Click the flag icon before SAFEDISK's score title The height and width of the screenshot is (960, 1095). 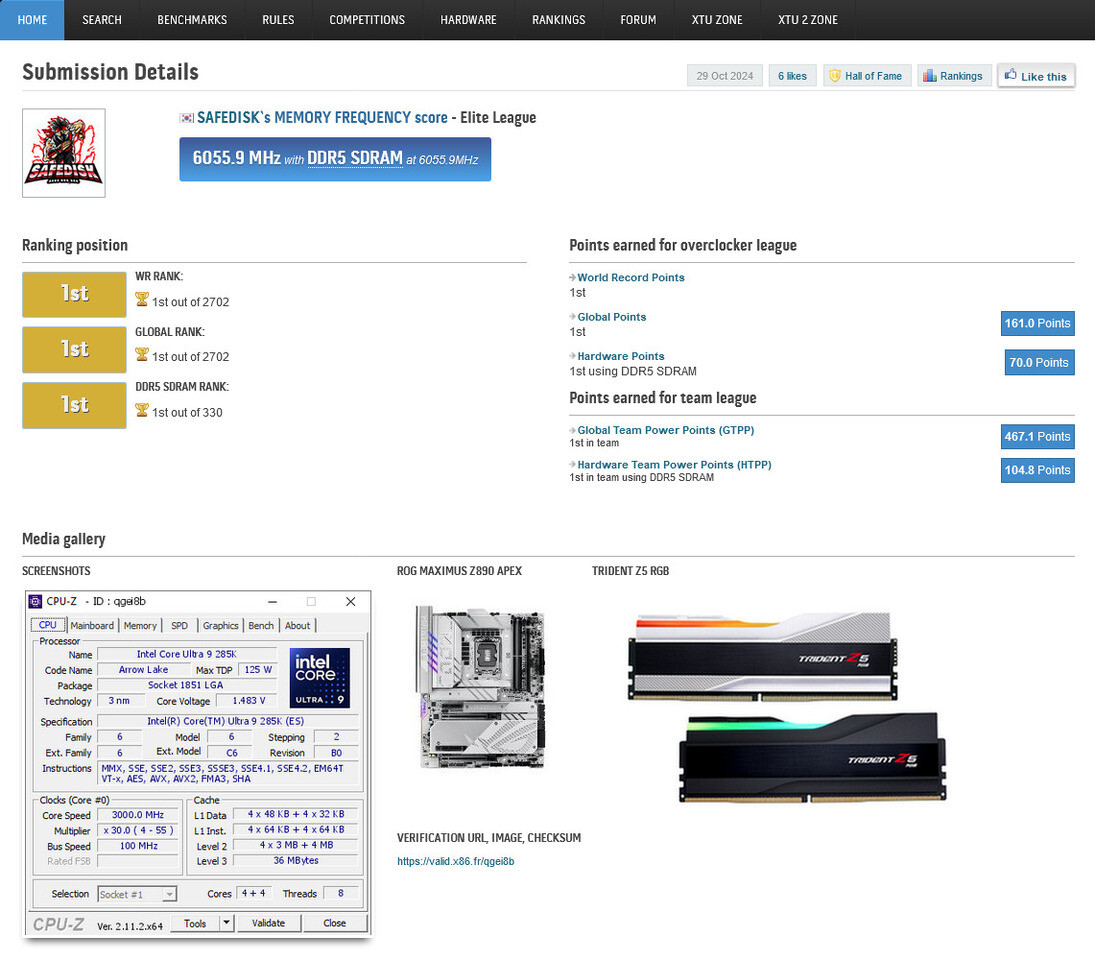point(186,117)
